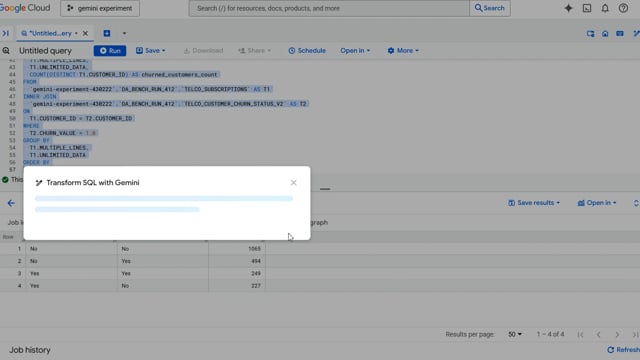Click the Job history header
640x360 pixels.
30,350
